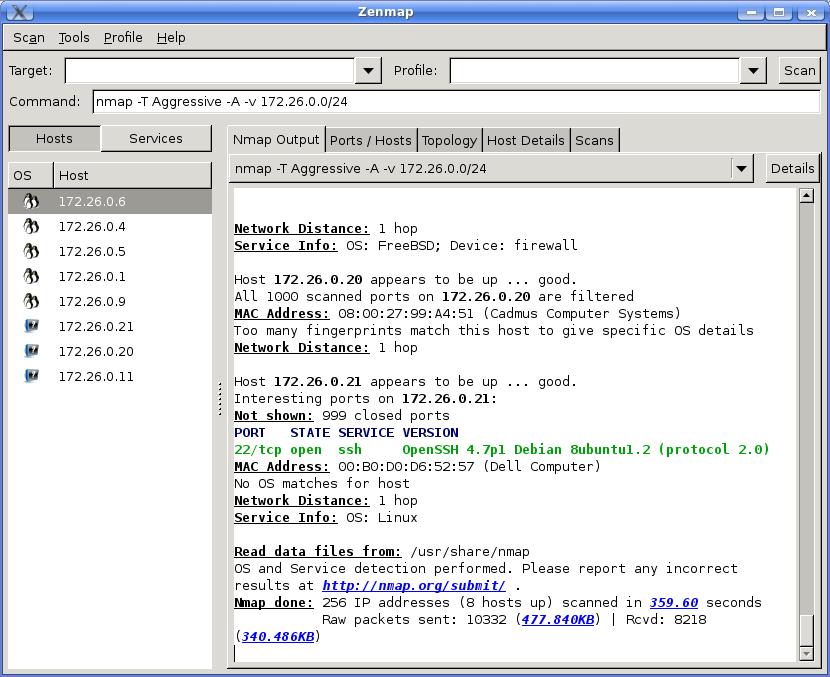Select the Hosts view toggle button
The image size is (830, 677).
coord(54,139)
